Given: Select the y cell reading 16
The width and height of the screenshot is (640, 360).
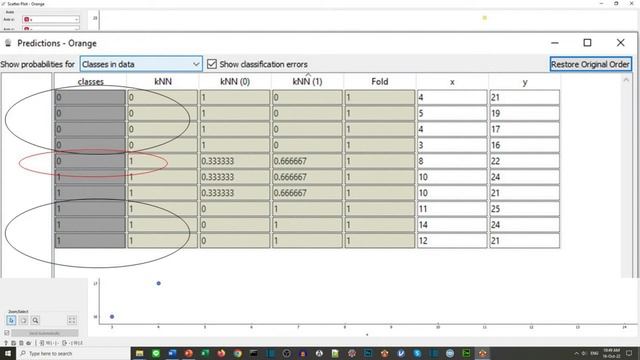Looking at the screenshot, I should 524,145.
